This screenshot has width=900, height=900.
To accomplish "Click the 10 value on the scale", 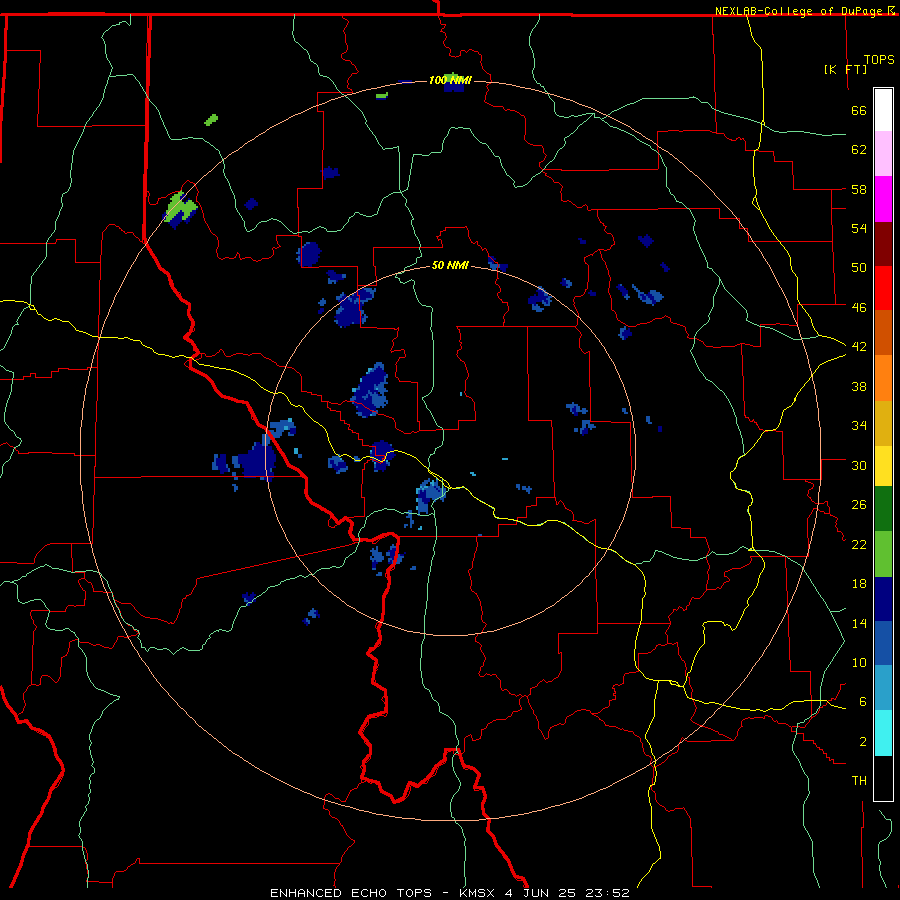I will click(x=859, y=662).
